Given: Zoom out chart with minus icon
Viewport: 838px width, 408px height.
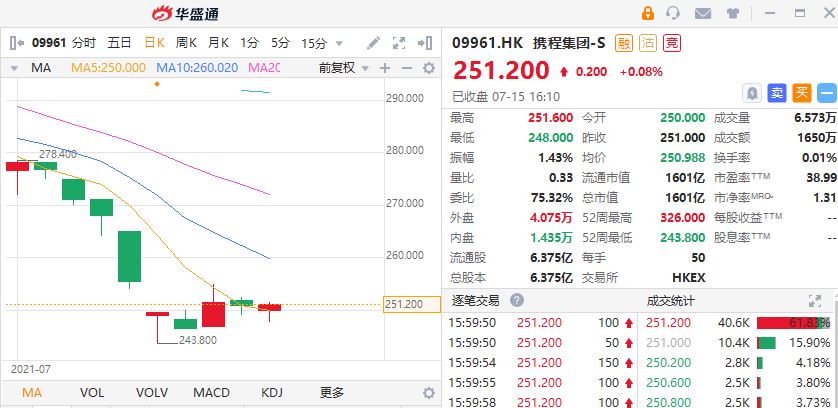Looking at the screenshot, I should 407,68.
